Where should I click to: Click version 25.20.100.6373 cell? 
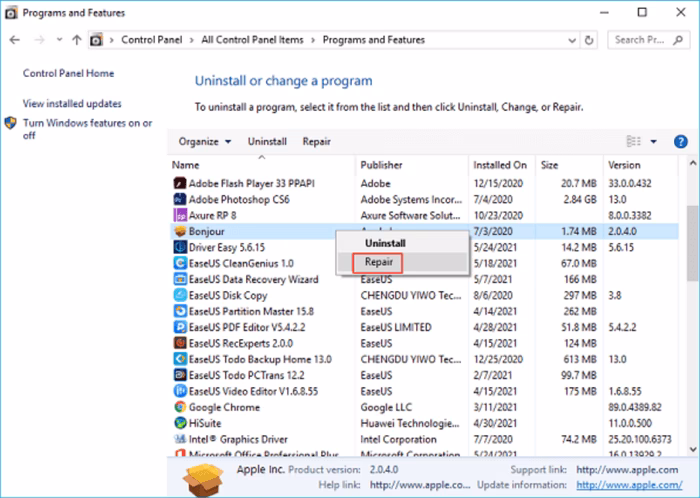640,440
